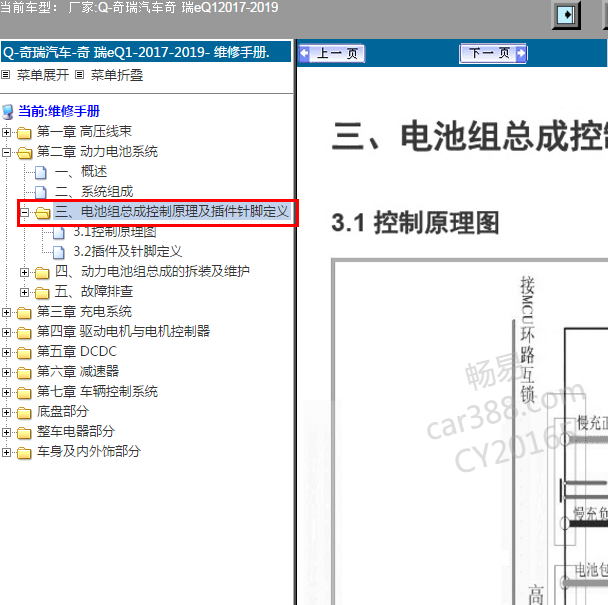Expand 四、动力电池组总成的拆装及维护 plus box
Image resolution: width=608 pixels, height=605 pixels.
tap(24, 272)
